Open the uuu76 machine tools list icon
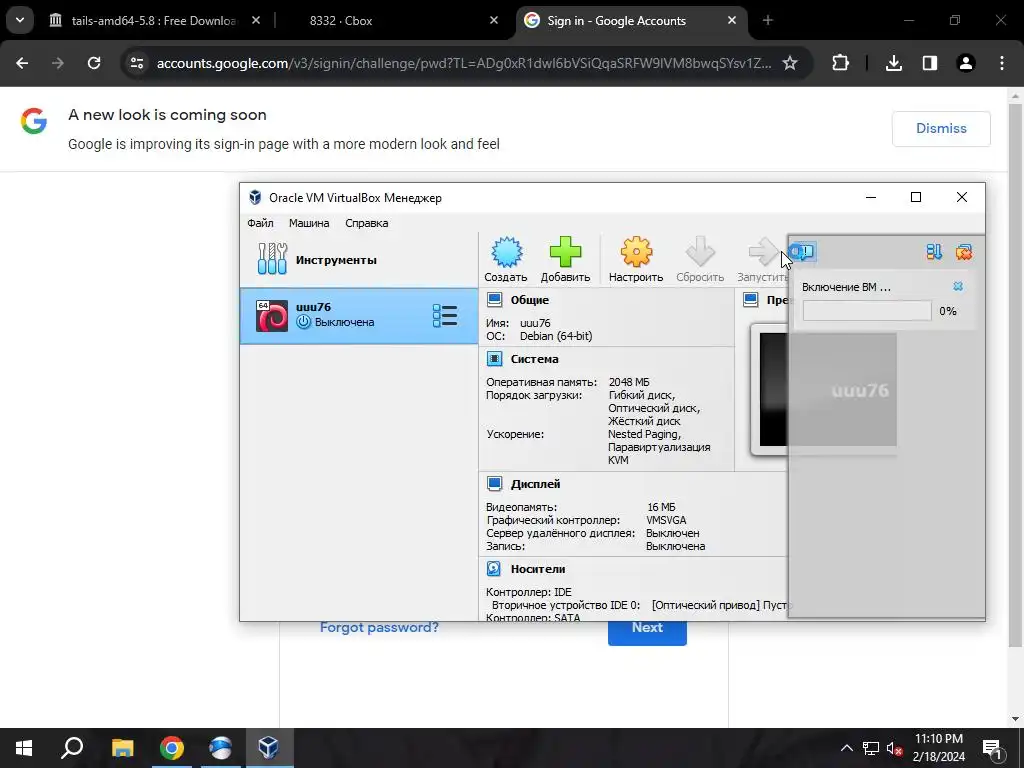This screenshot has height=768, width=1024. coord(445,315)
